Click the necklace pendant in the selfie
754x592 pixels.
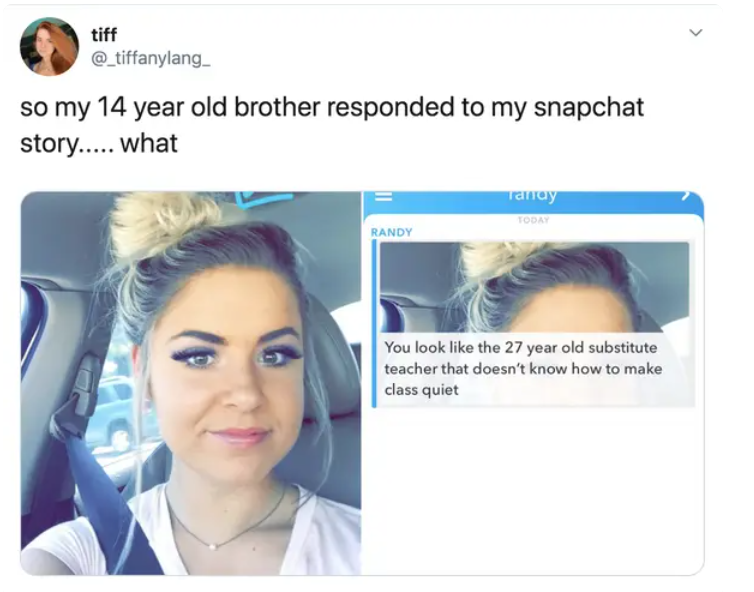tap(213, 546)
